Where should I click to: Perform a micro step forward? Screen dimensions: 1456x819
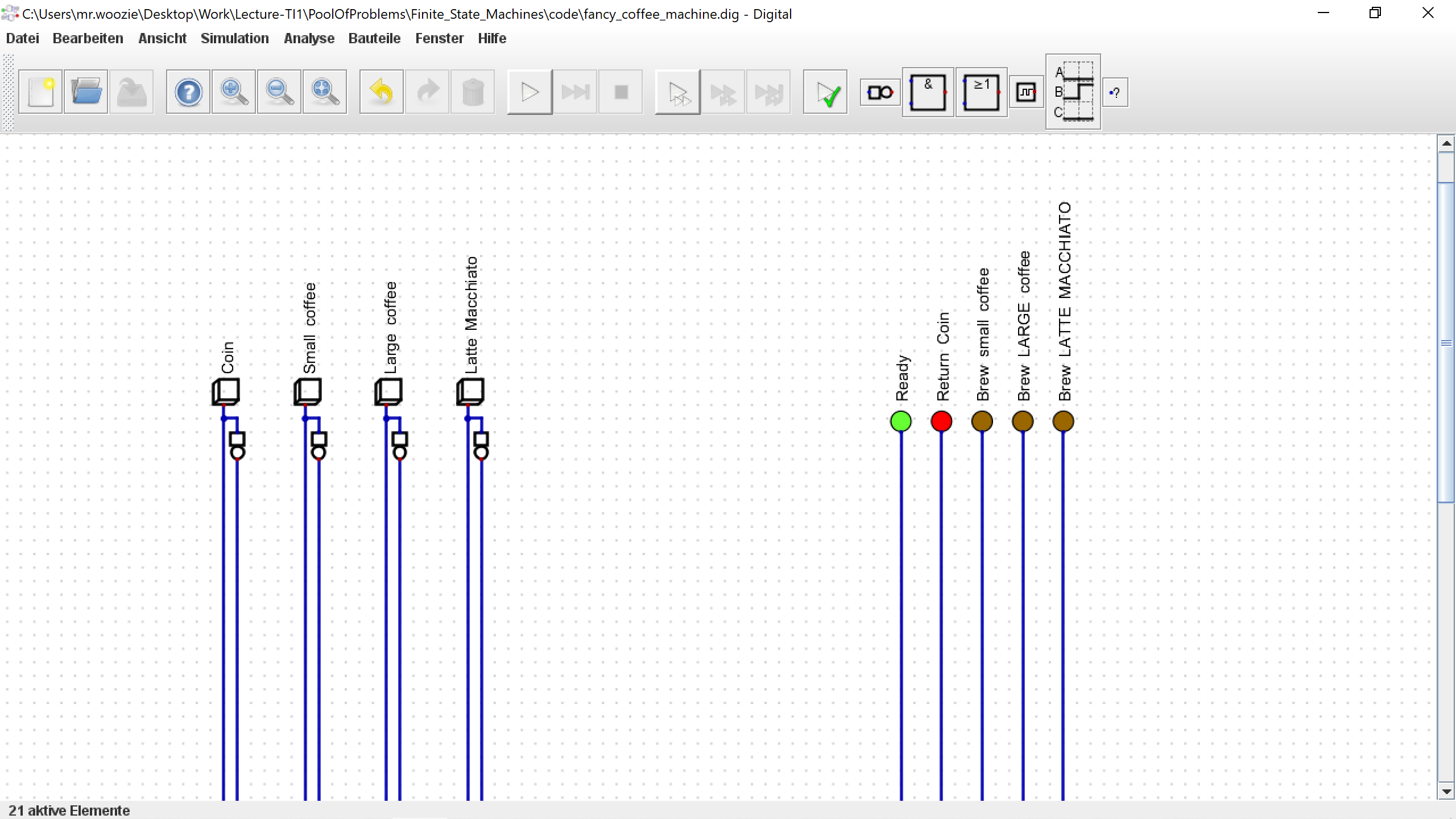point(723,92)
